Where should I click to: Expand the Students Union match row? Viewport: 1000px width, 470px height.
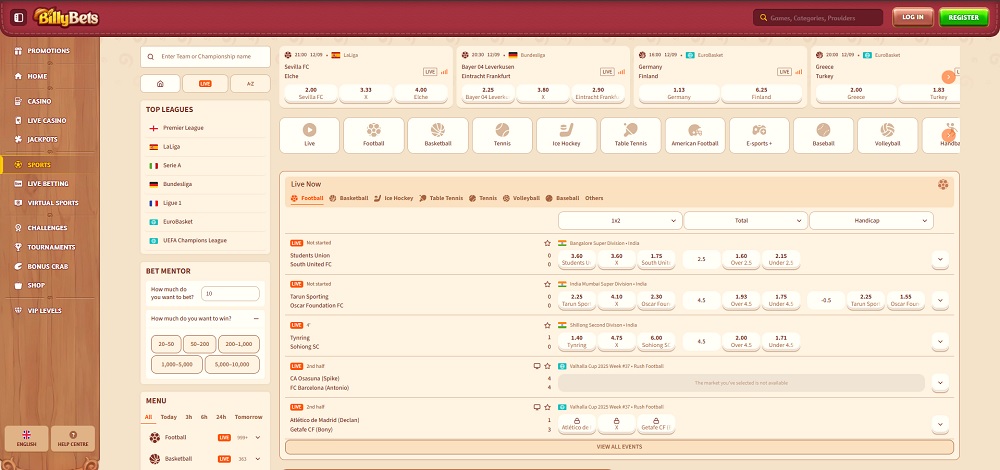pyautogui.click(x=940, y=260)
